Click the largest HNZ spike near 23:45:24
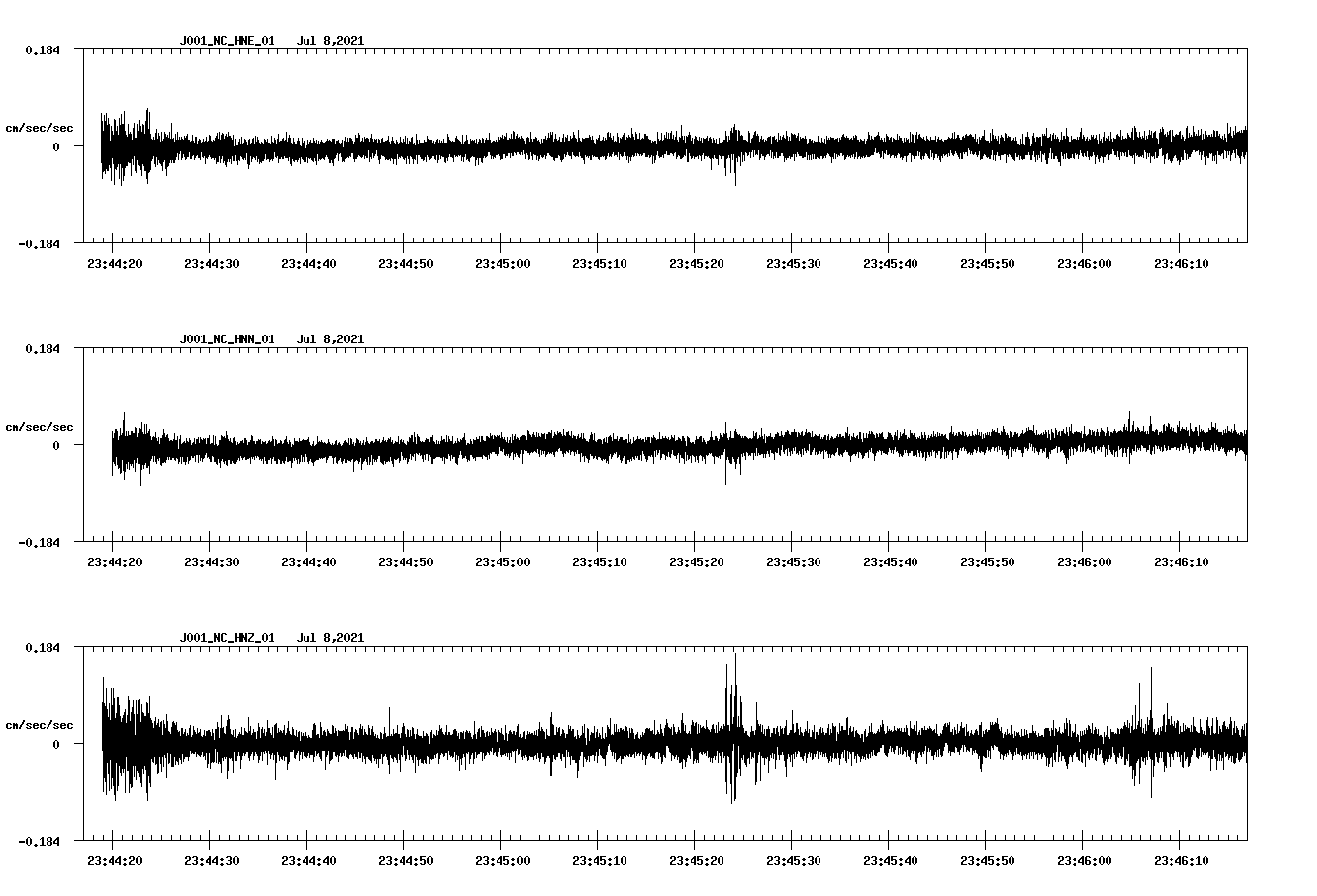 [734, 727]
